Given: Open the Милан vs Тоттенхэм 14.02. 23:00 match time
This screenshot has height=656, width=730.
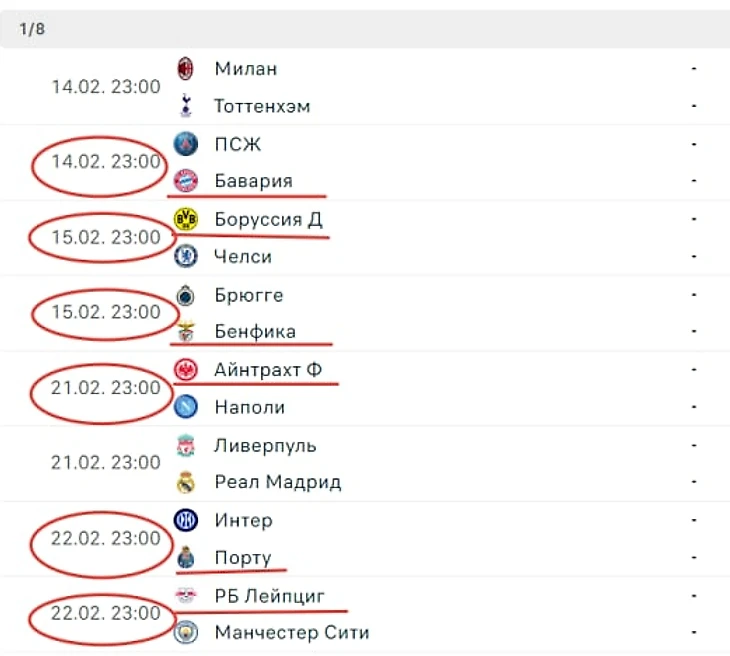Looking at the screenshot, I should click(x=106, y=87).
